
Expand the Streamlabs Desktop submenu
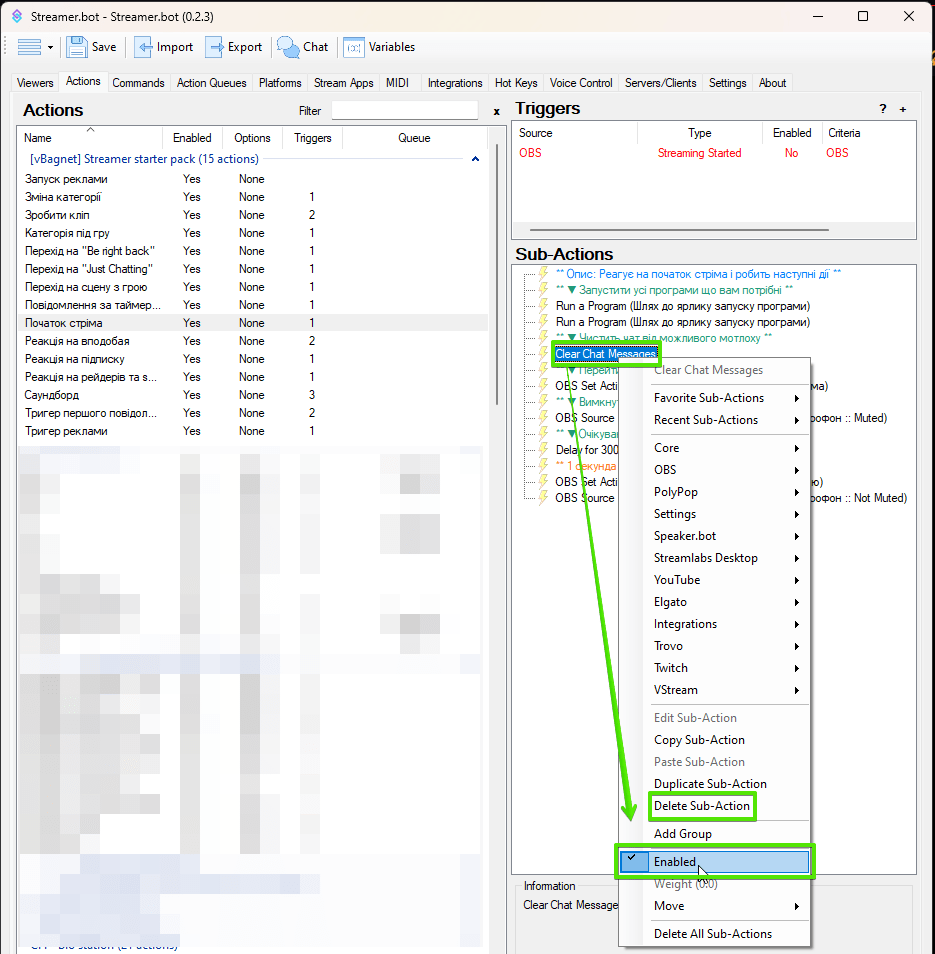point(726,558)
